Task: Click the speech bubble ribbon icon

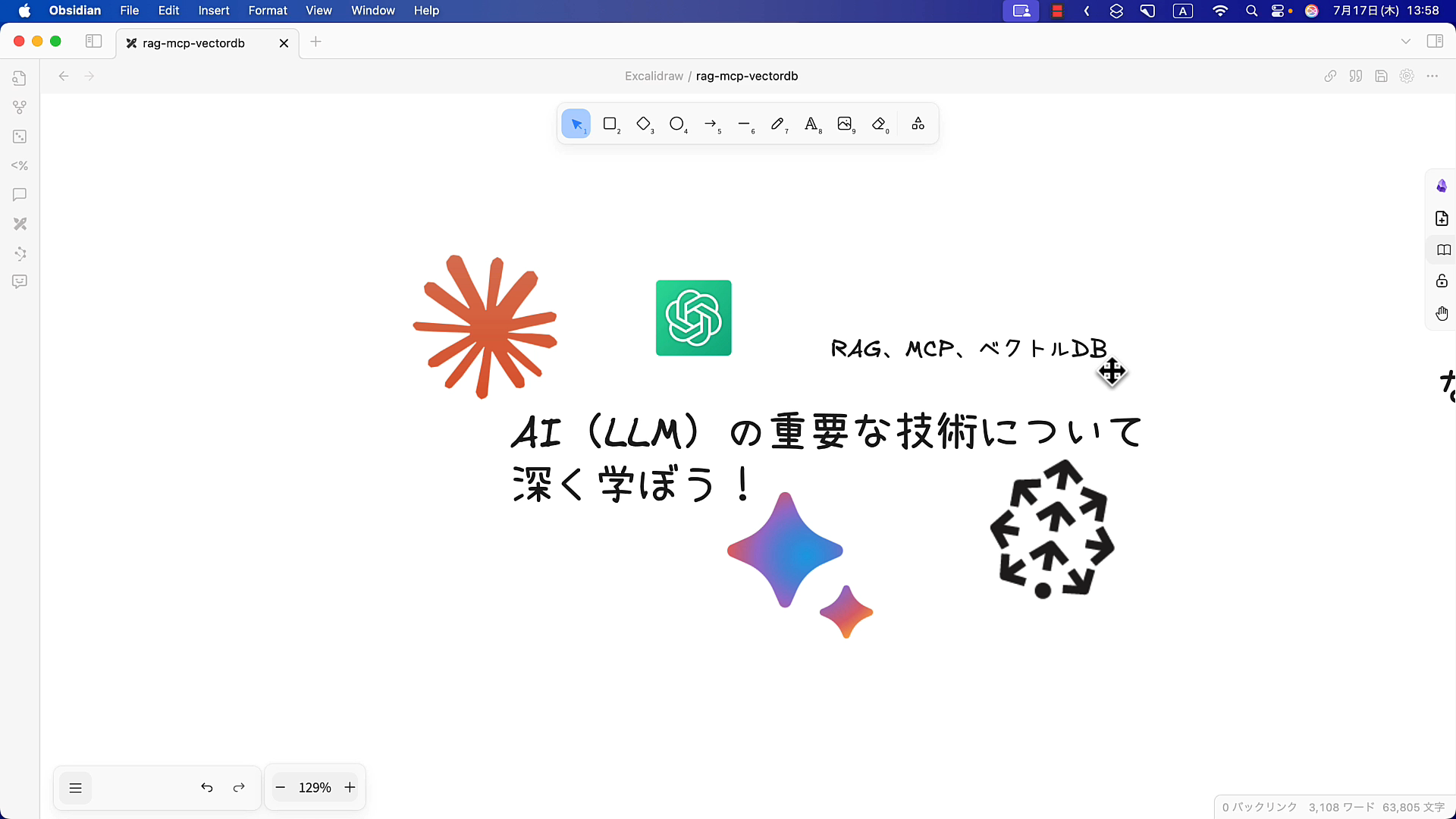Action: pos(20,195)
